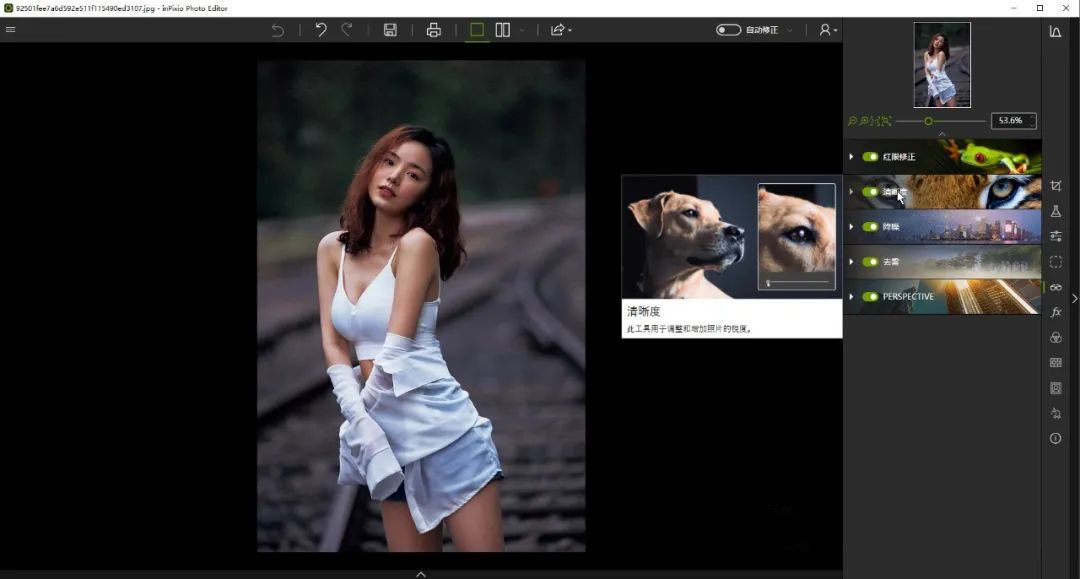Open the user account menu
The height and width of the screenshot is (579, 1080).
tap(827, 30)
